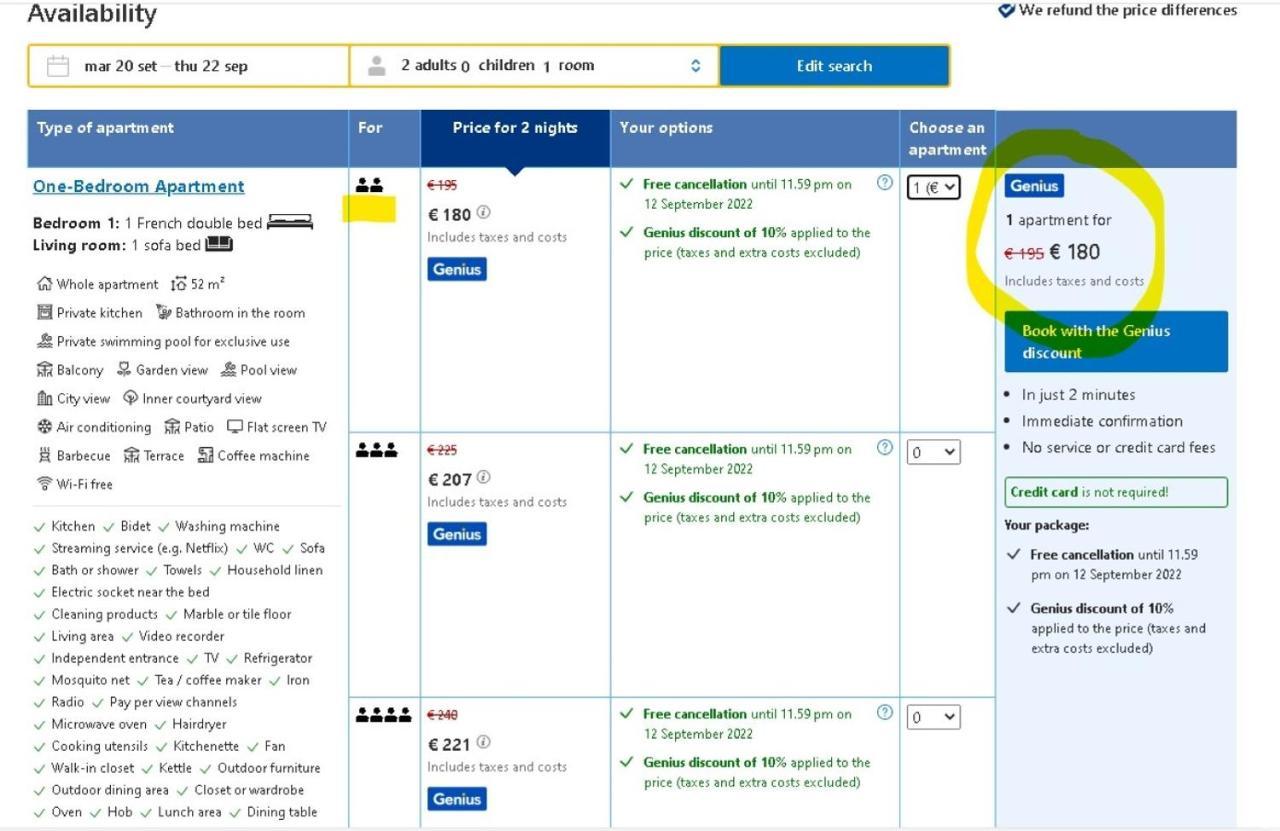Click the three-person occupancy icon
1280x831 pixels.
[x=376, y=450]
